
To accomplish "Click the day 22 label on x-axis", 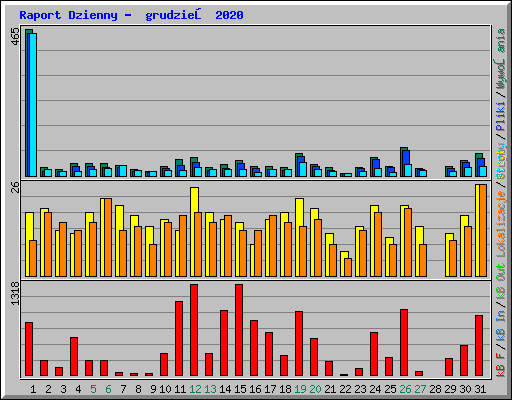I will pos(345,389).
